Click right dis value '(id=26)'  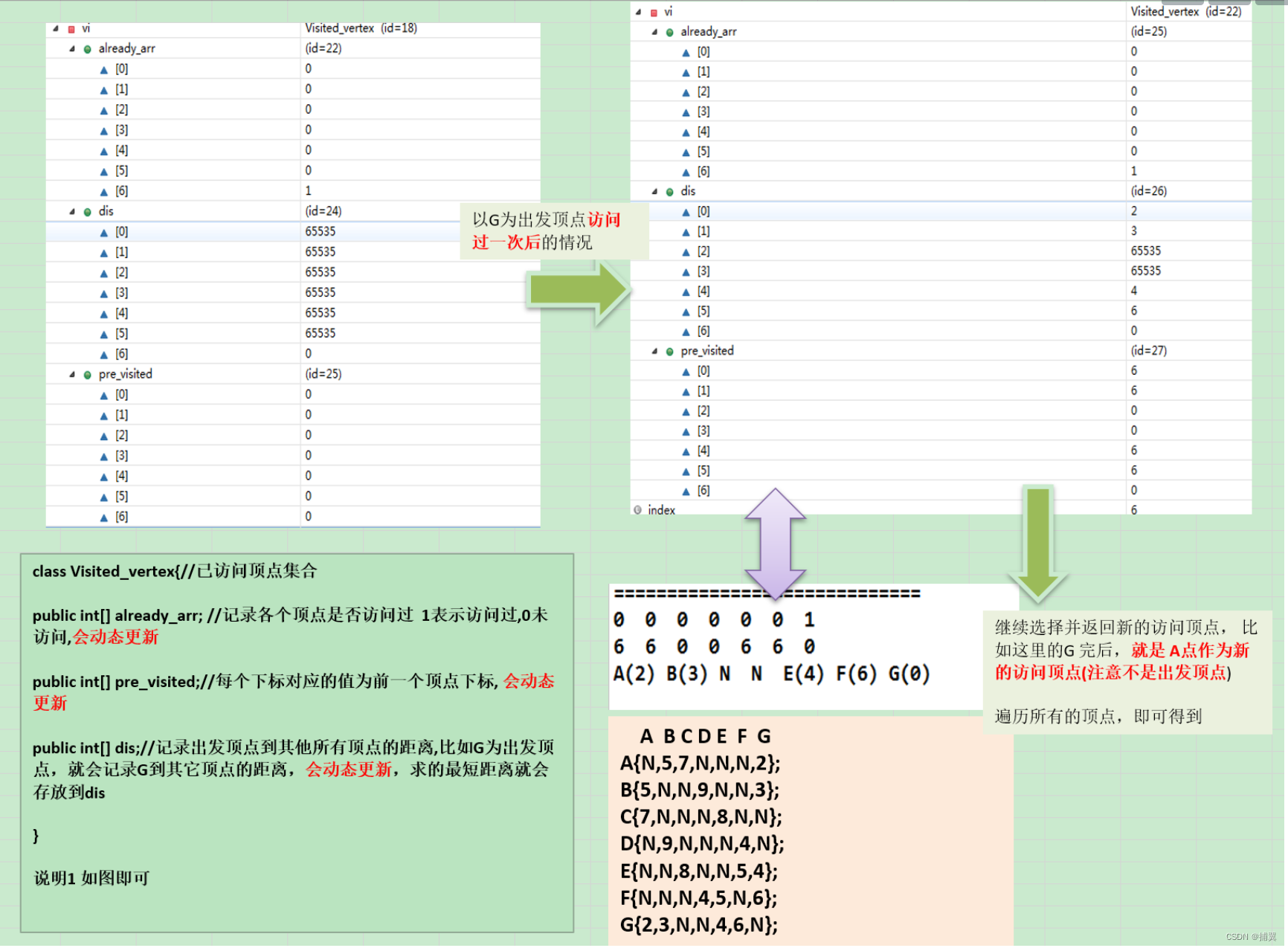pyautogui.click(x=1149, y=191)
